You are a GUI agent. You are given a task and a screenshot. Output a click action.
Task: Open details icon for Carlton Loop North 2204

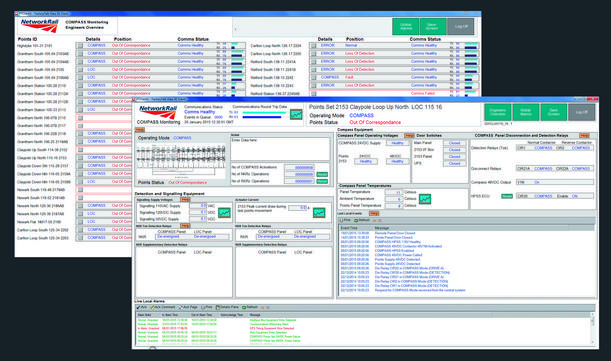[314, 46]
